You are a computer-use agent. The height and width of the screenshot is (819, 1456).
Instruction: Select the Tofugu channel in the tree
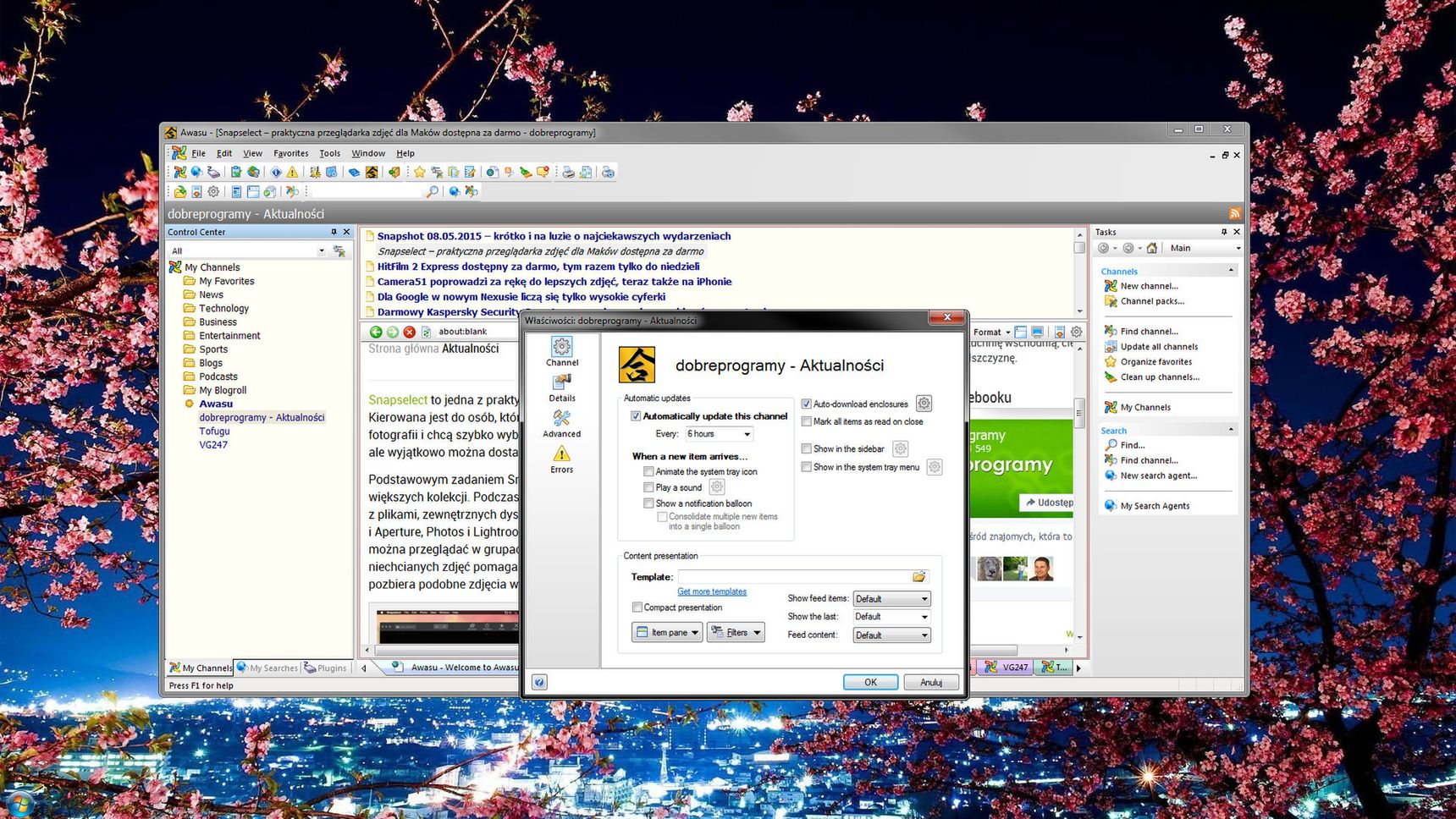(214, 431)
